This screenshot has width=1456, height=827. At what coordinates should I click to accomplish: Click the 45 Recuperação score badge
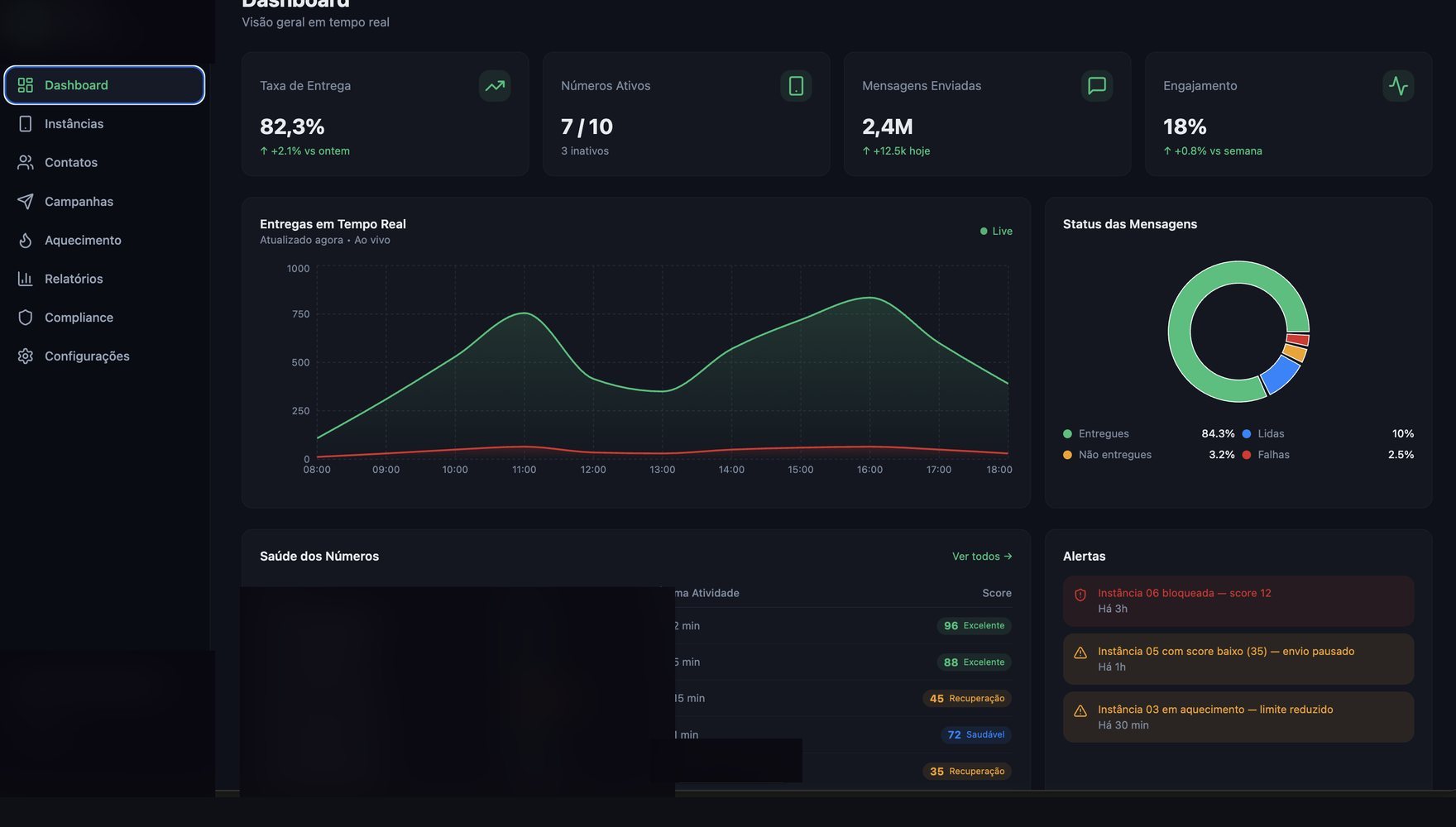967,699
